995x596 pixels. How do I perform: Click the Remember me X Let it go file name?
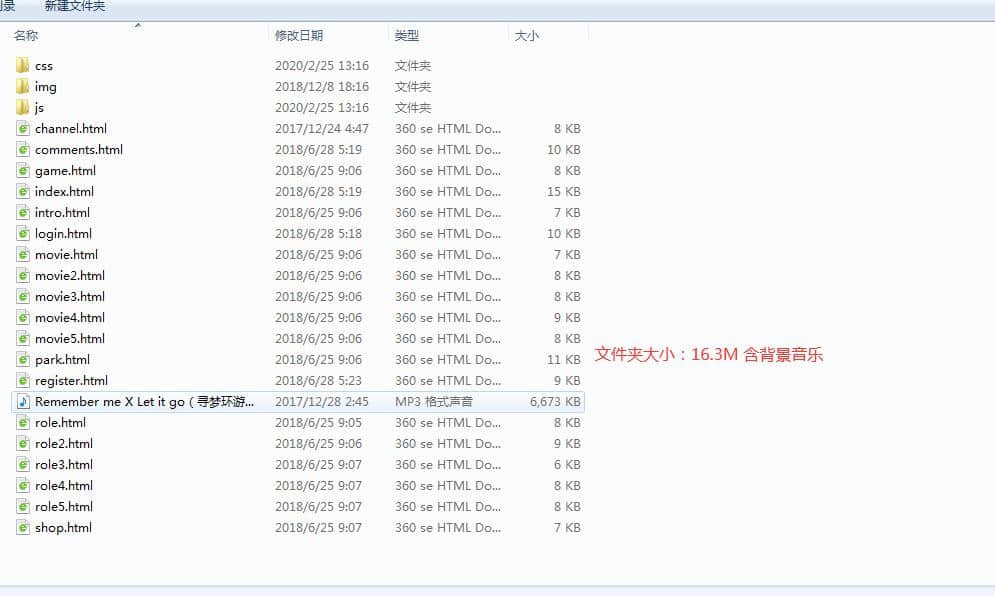tap(145, 401)
